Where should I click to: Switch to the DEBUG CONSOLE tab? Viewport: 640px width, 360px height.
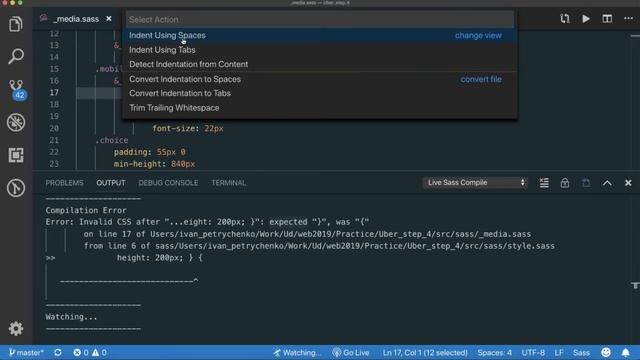(x=168, y=183)
